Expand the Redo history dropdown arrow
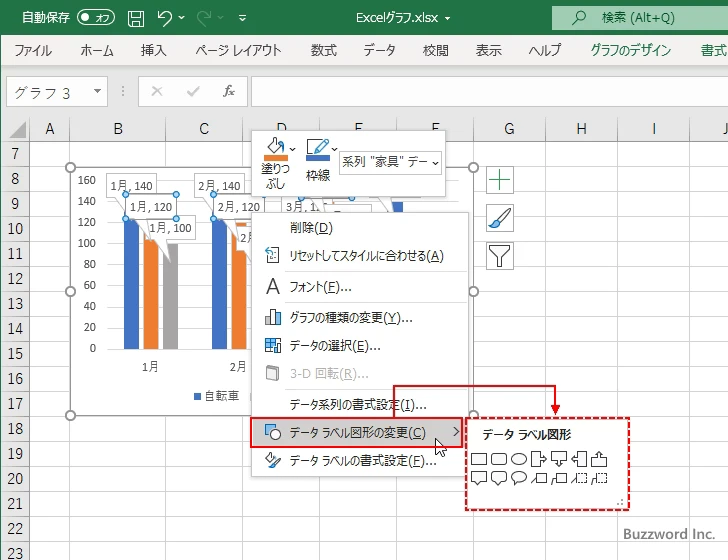This screenshot has height=560, width=728. 221,18
